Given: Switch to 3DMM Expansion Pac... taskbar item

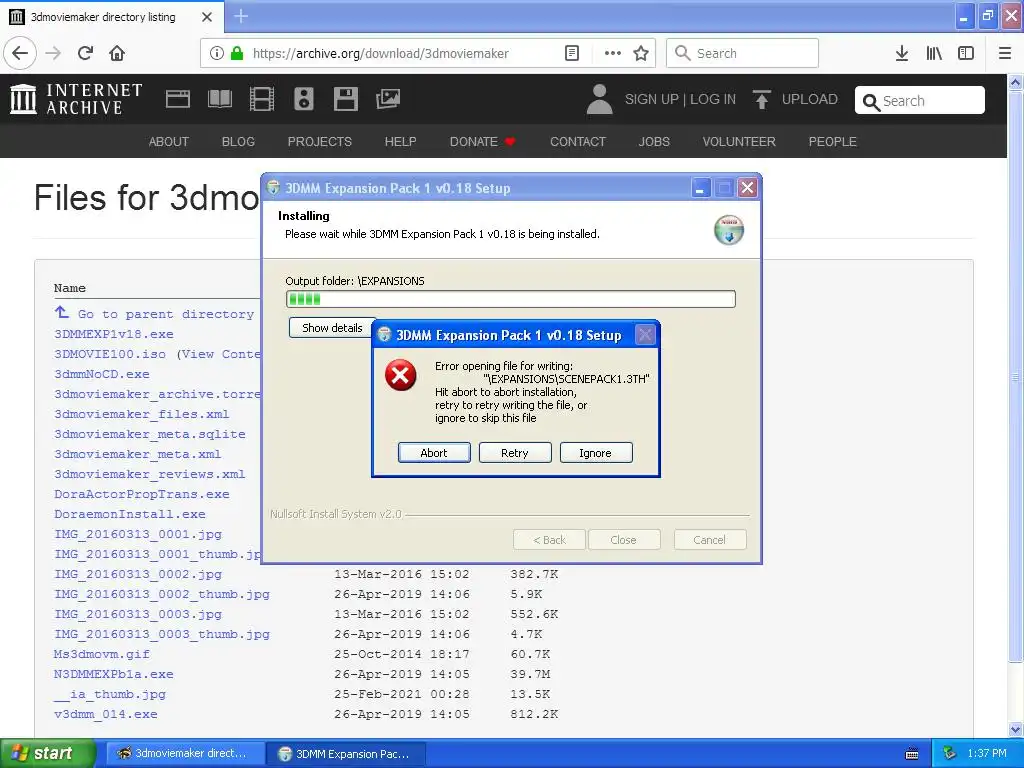Looking at the screenshot, I should coord(347,754).
